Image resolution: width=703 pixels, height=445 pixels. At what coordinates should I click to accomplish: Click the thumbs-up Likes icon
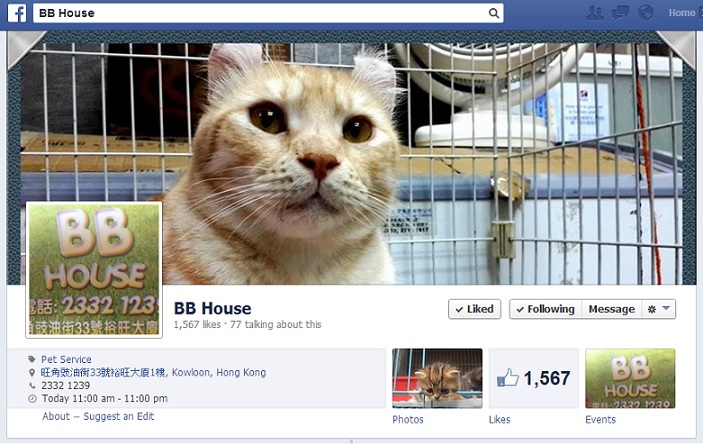pyautogui.click(x=508, y=378)
